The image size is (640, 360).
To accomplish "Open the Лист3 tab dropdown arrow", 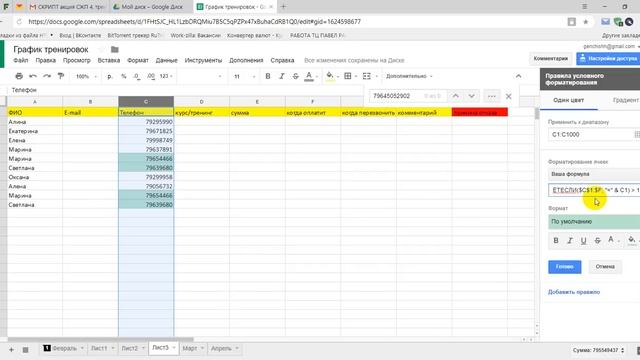I will (x=174, y=348).
